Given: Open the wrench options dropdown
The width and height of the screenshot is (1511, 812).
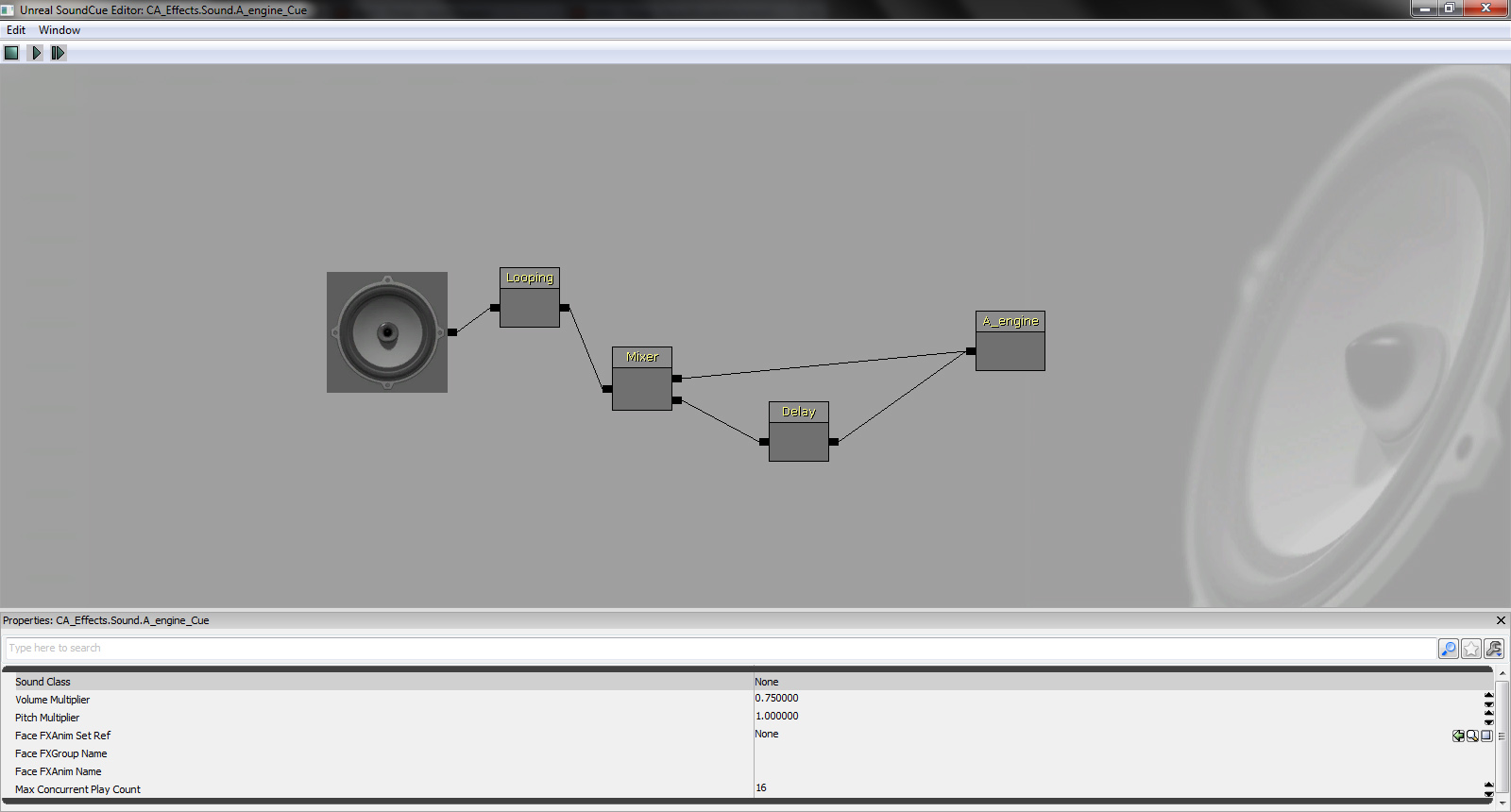Looking at the screenshot, I should [1494, 649].
